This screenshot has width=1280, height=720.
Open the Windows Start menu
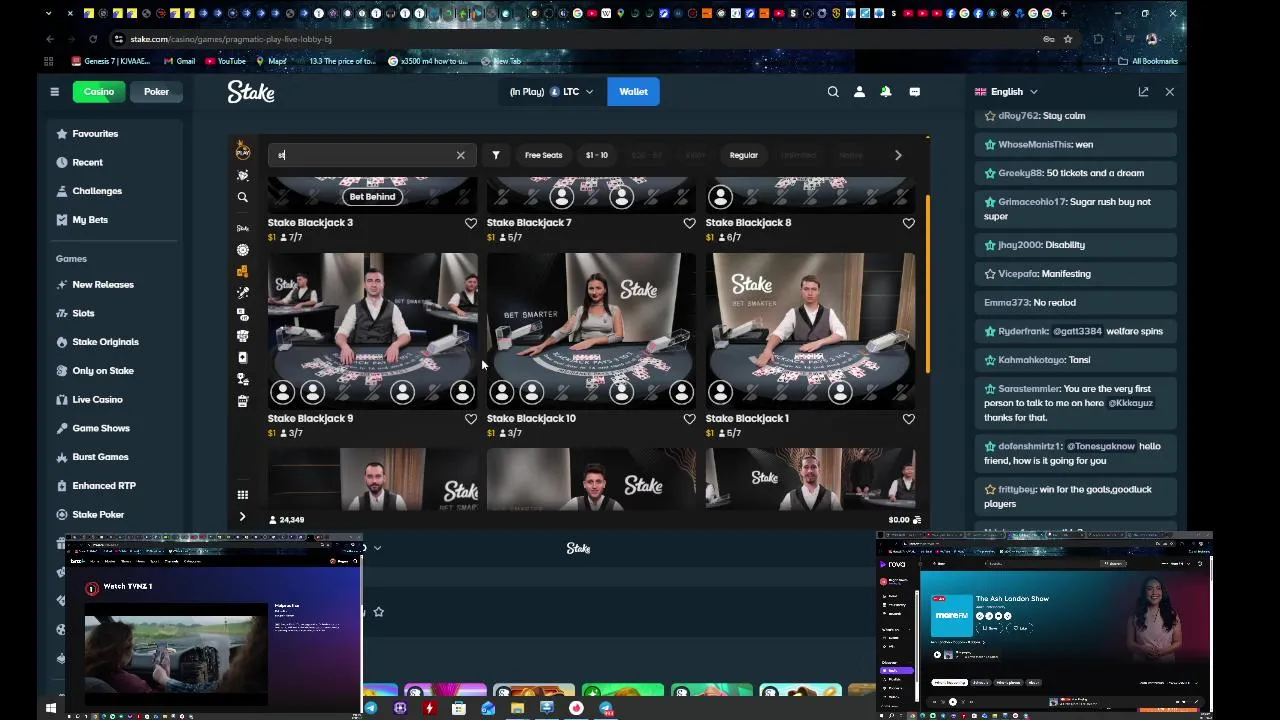[50, 708]
